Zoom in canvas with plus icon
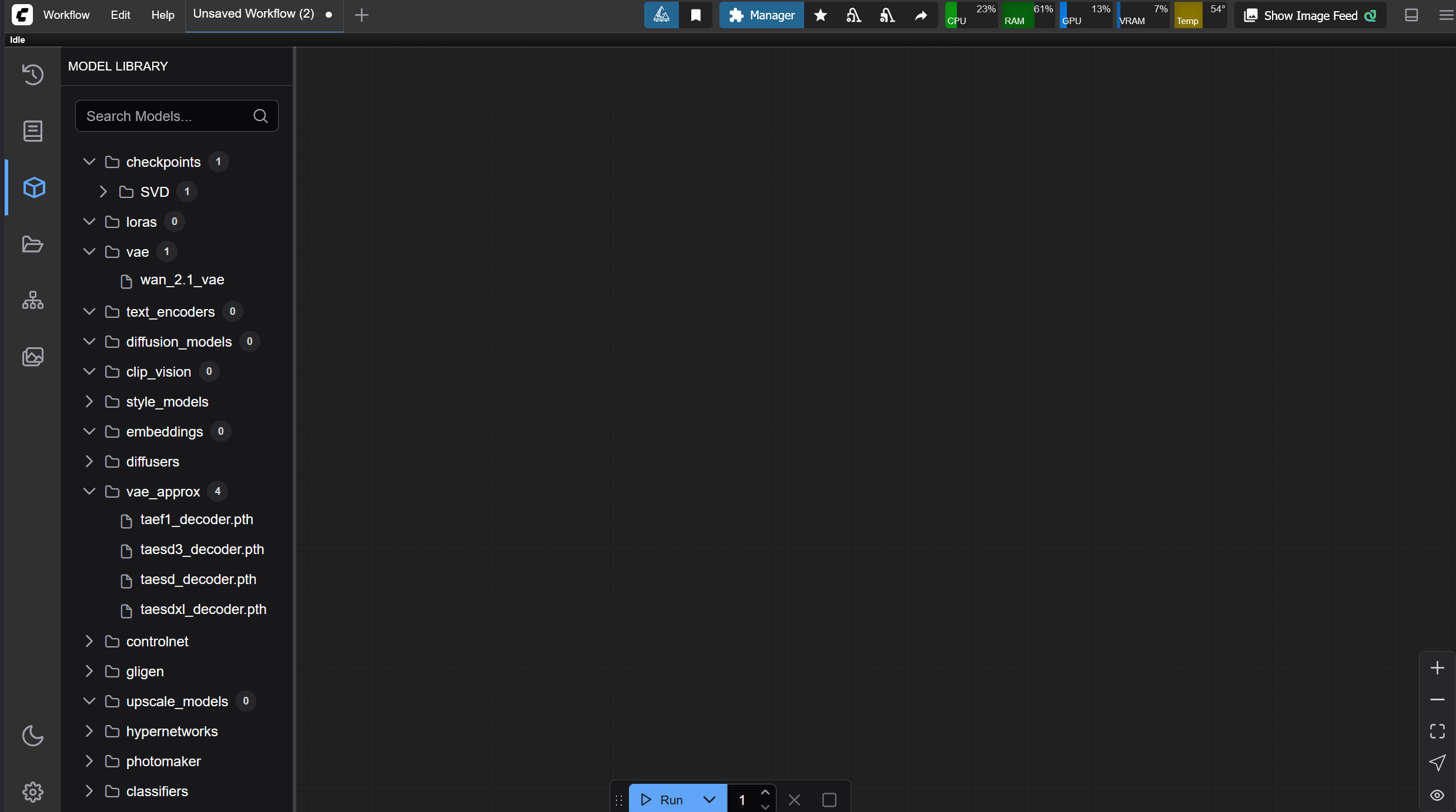The image size is (1456, 812). coord(1437,667)
